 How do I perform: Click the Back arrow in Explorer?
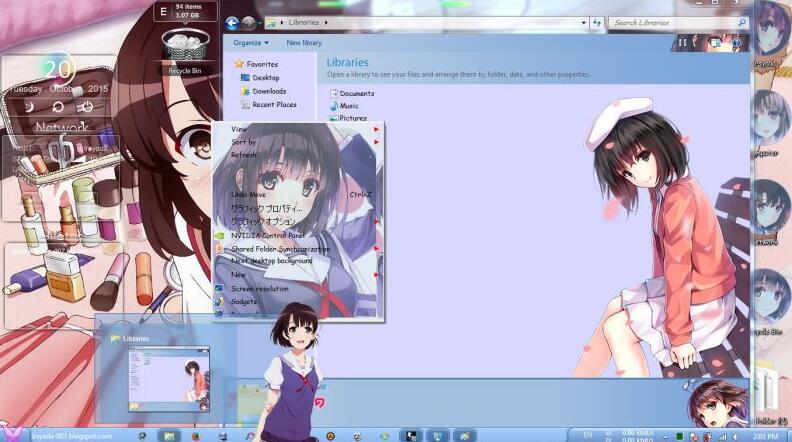[x=232, y=22]
